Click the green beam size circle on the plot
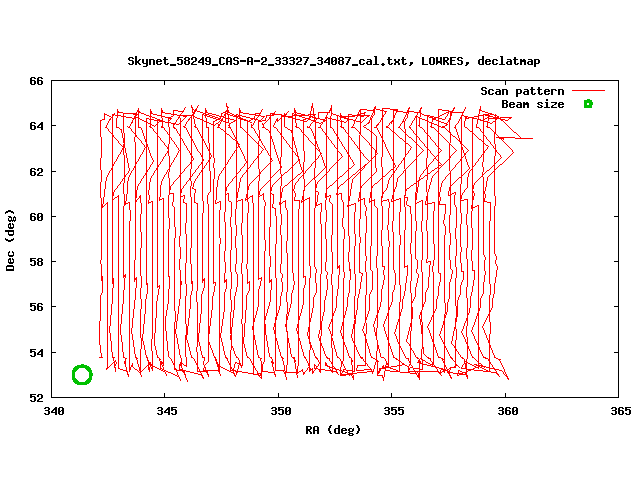The width and height of the screenshot is (640, 480). pos(82,375)
